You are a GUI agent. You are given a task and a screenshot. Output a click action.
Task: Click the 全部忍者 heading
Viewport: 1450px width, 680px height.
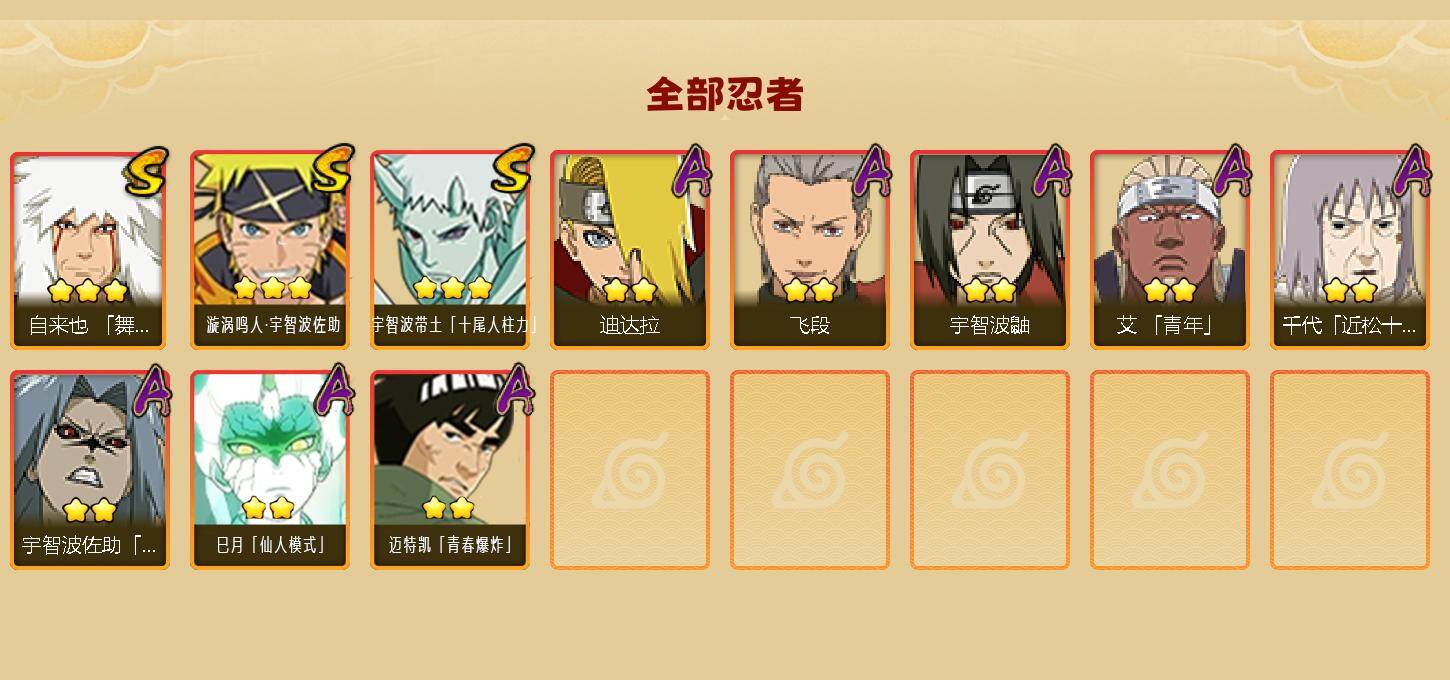(x=725, y=94)
